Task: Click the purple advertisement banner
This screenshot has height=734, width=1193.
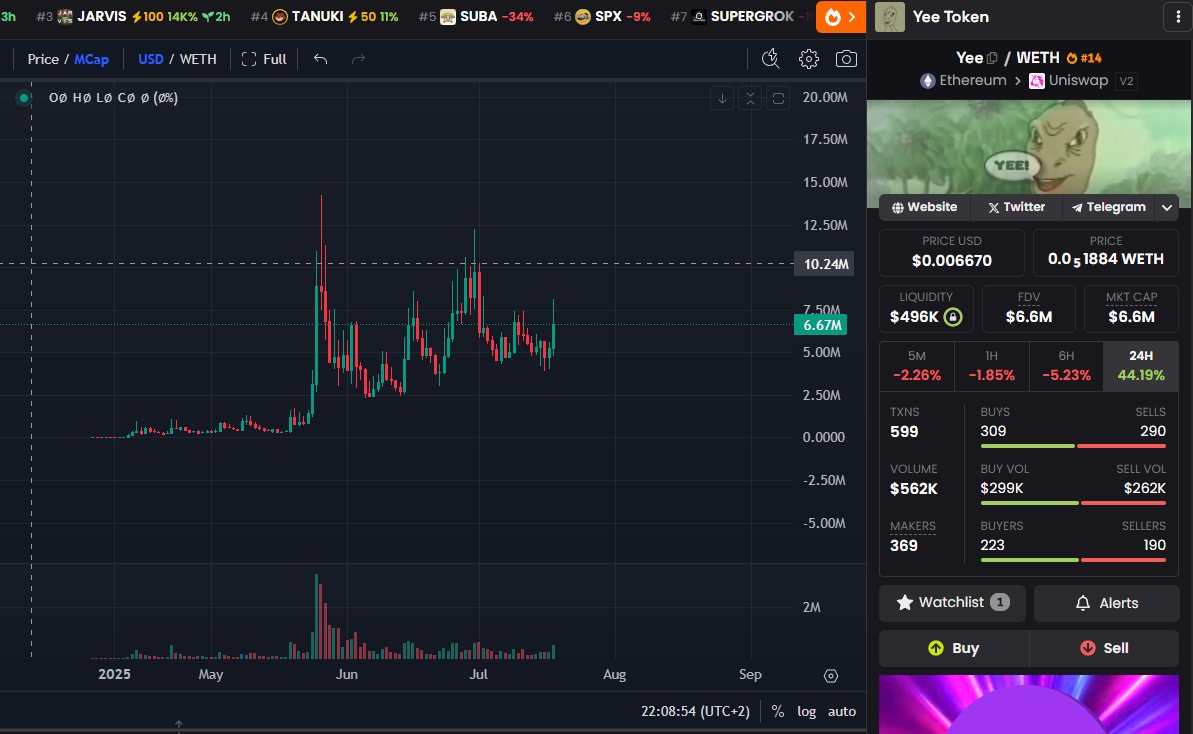Action: [x=1029, y=704]
